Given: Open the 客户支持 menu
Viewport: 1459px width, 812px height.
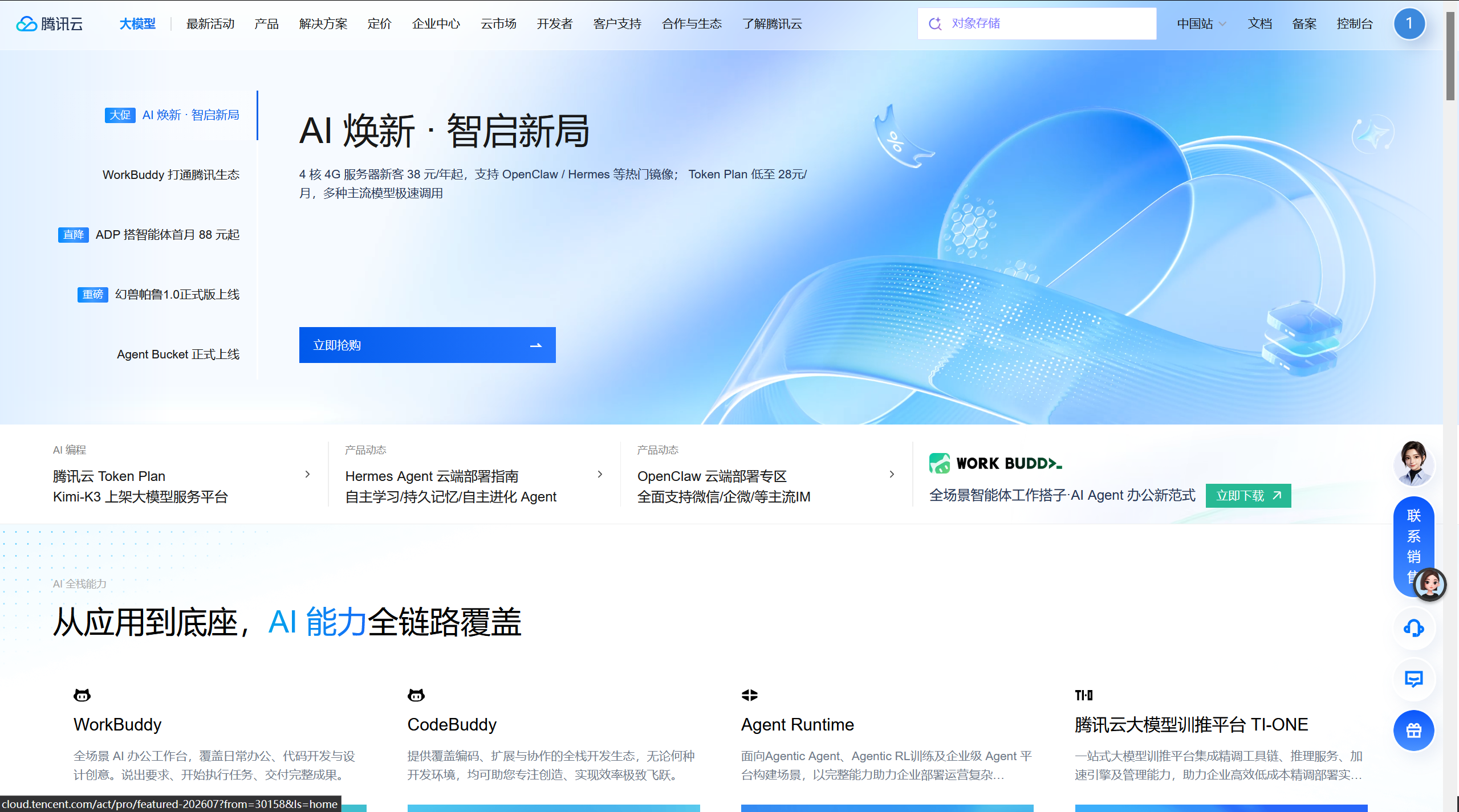Looking at the screenshot, I should (x=617, y=24).
